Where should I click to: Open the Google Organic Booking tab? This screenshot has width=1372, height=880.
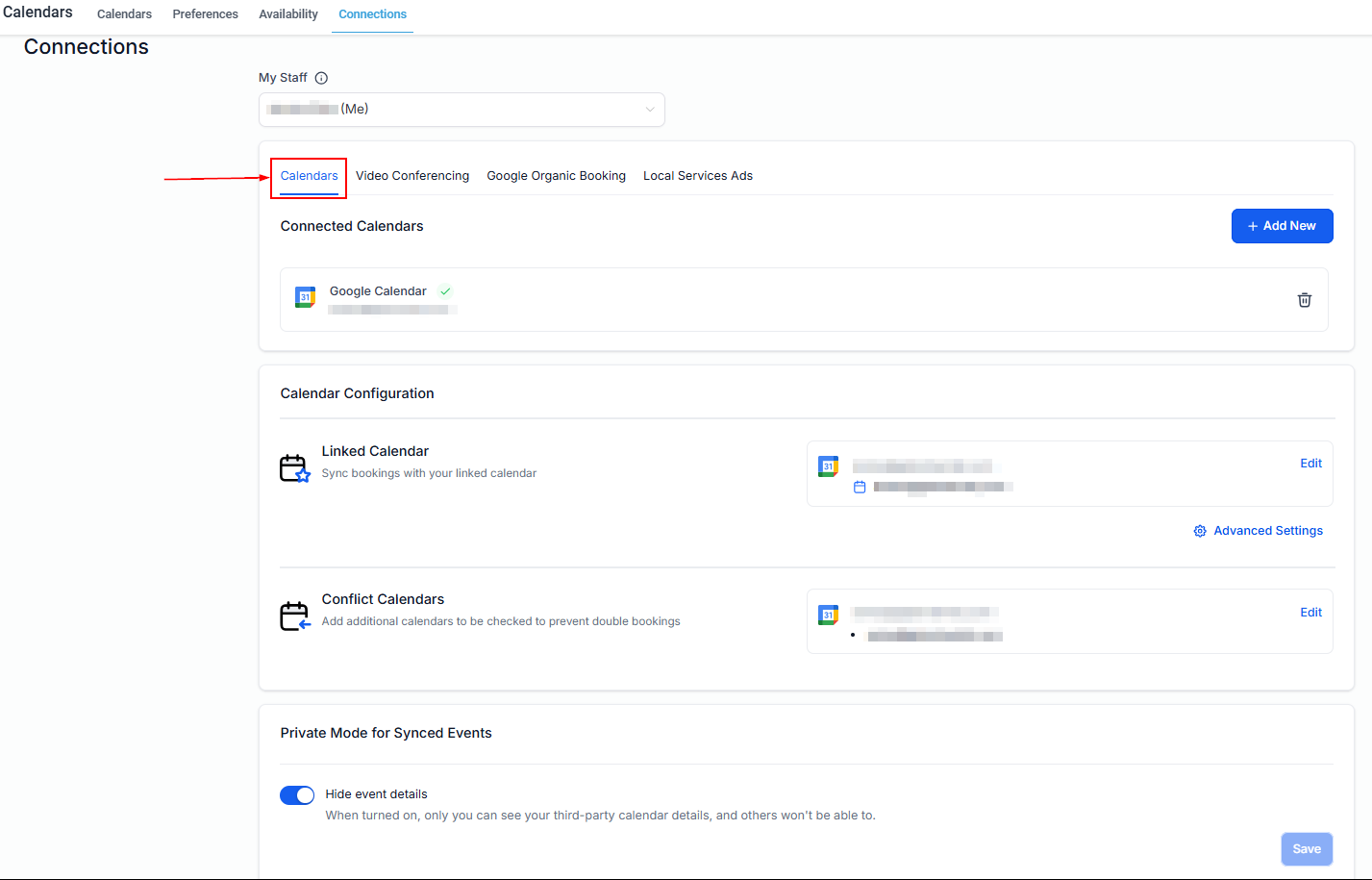556,176
